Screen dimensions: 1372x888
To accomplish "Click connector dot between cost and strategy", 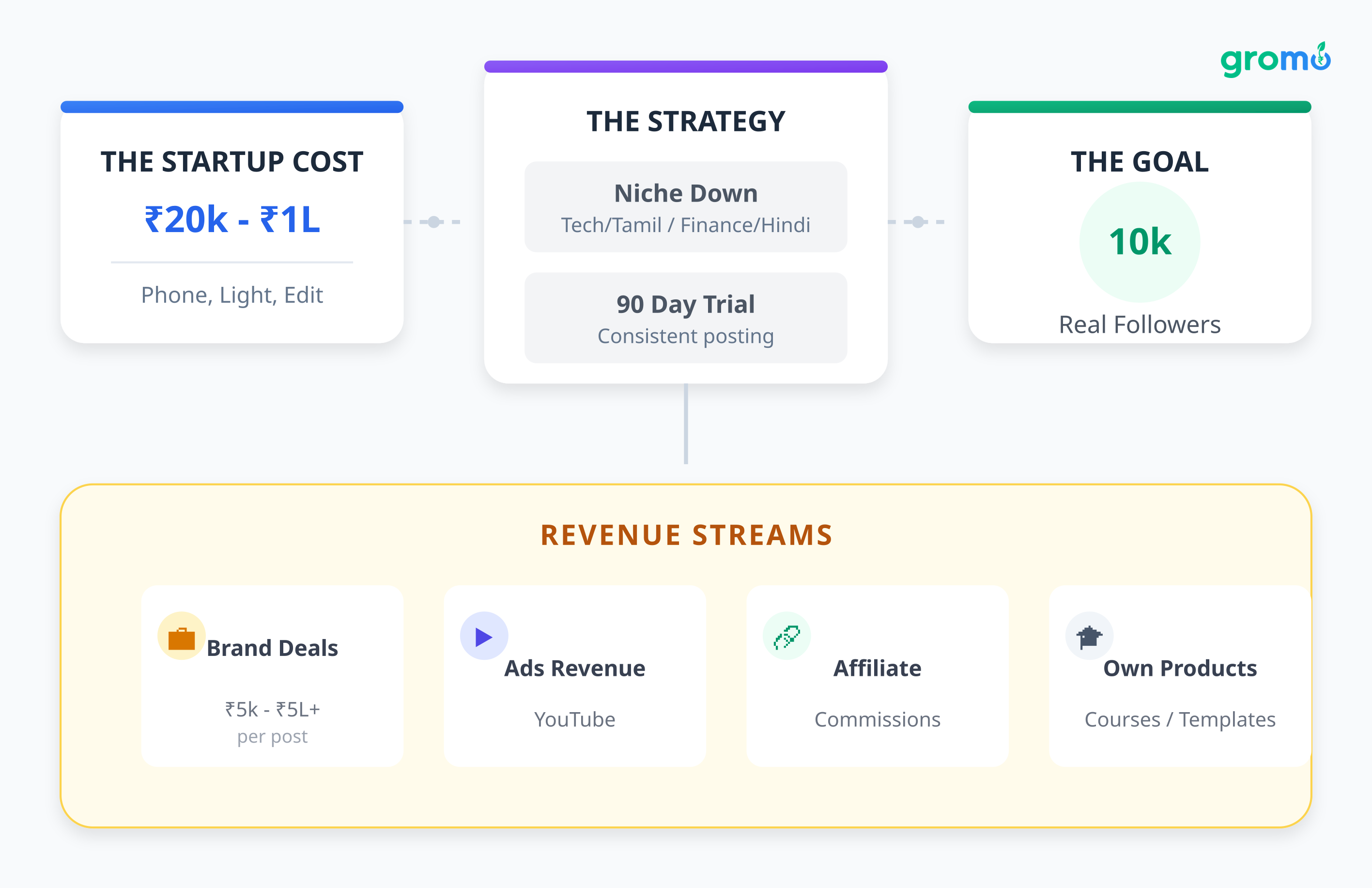I will (x=434, y=222).
